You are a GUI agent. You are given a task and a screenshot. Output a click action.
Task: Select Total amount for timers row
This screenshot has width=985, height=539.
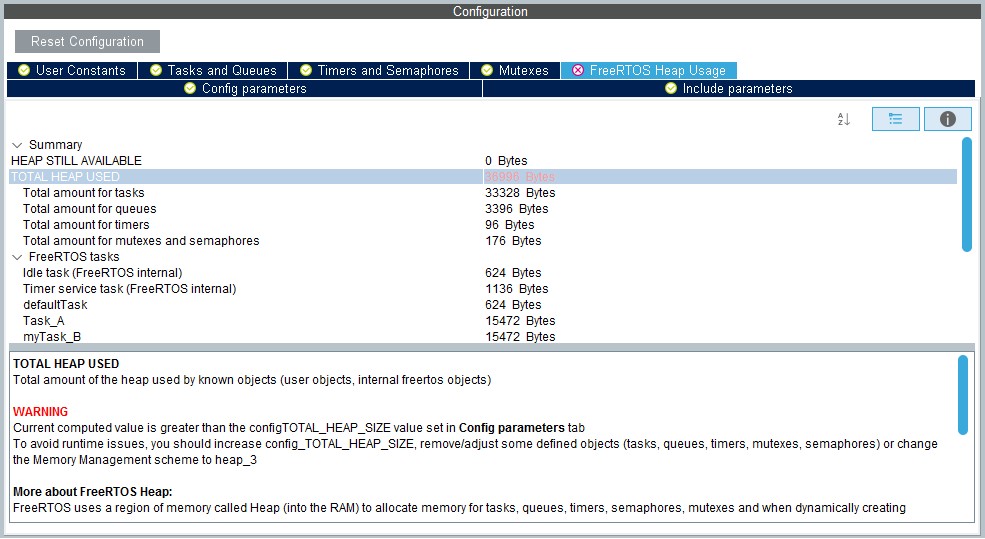tap(483, 225)
